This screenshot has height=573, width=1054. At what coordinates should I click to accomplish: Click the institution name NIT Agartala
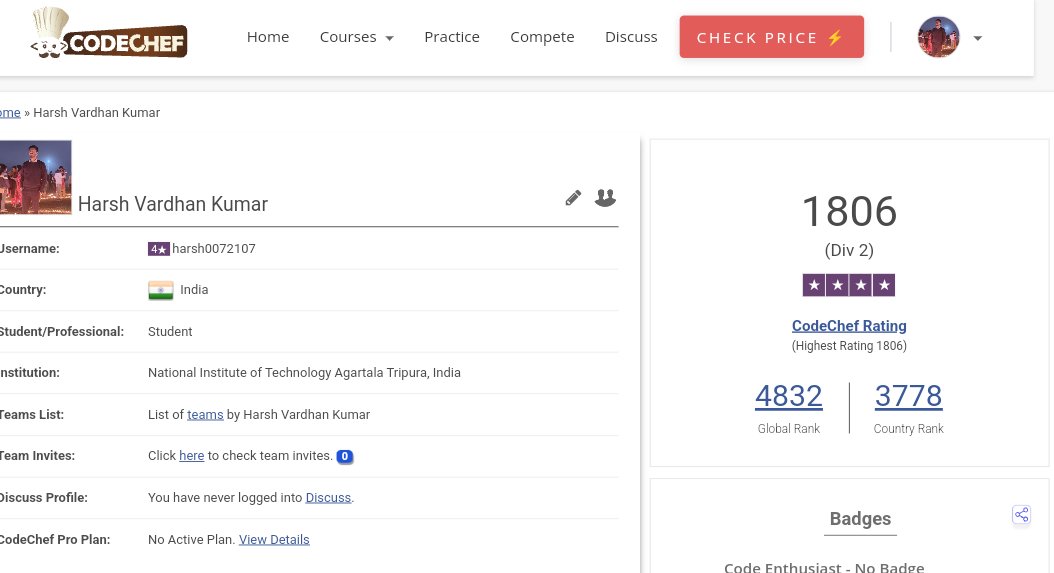tap(304, 373)
